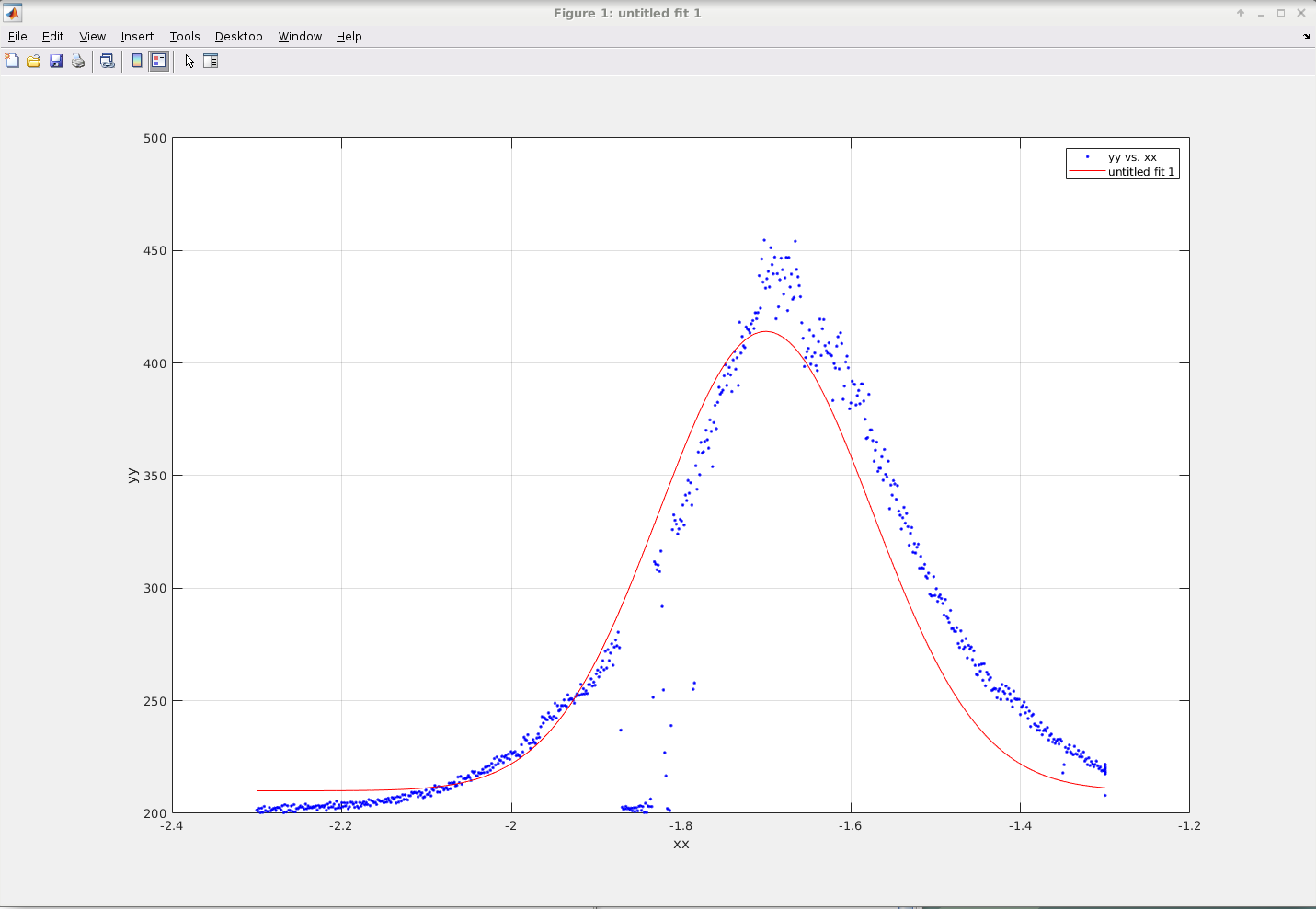This screenshot has height=909, width=1316.
Task: Click the Open File folder icon
Action: point(34,61)
